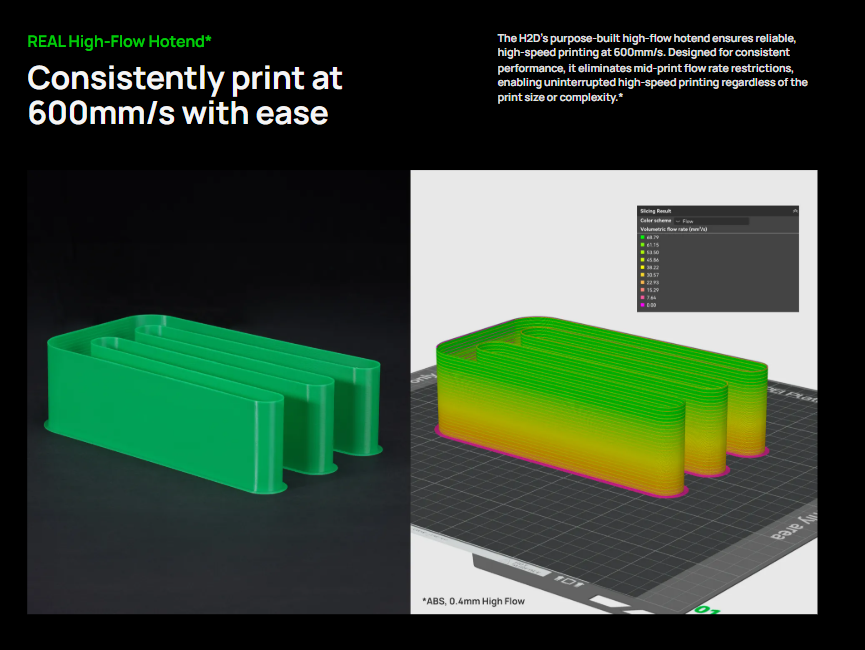Click the 'Volumetric flow rate (mm³/s)' label

coord(674,229)
